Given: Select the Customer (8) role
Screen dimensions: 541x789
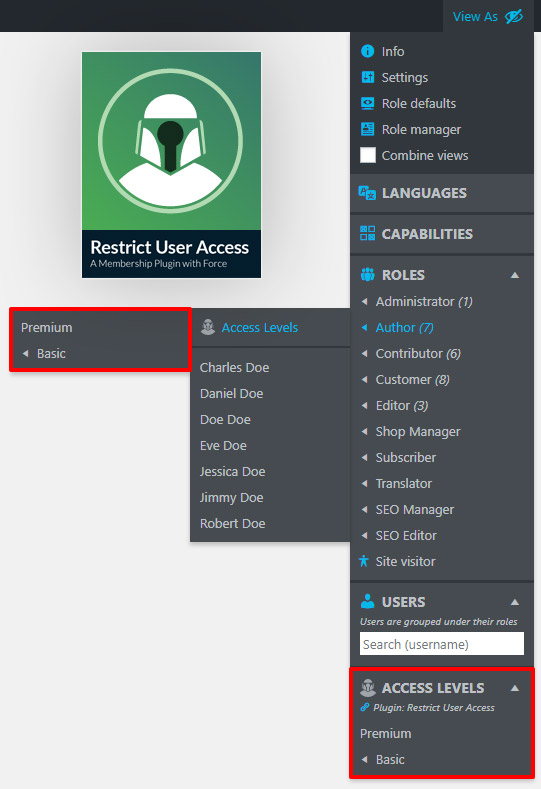Looking at the screenshot, I should [413, 379].
